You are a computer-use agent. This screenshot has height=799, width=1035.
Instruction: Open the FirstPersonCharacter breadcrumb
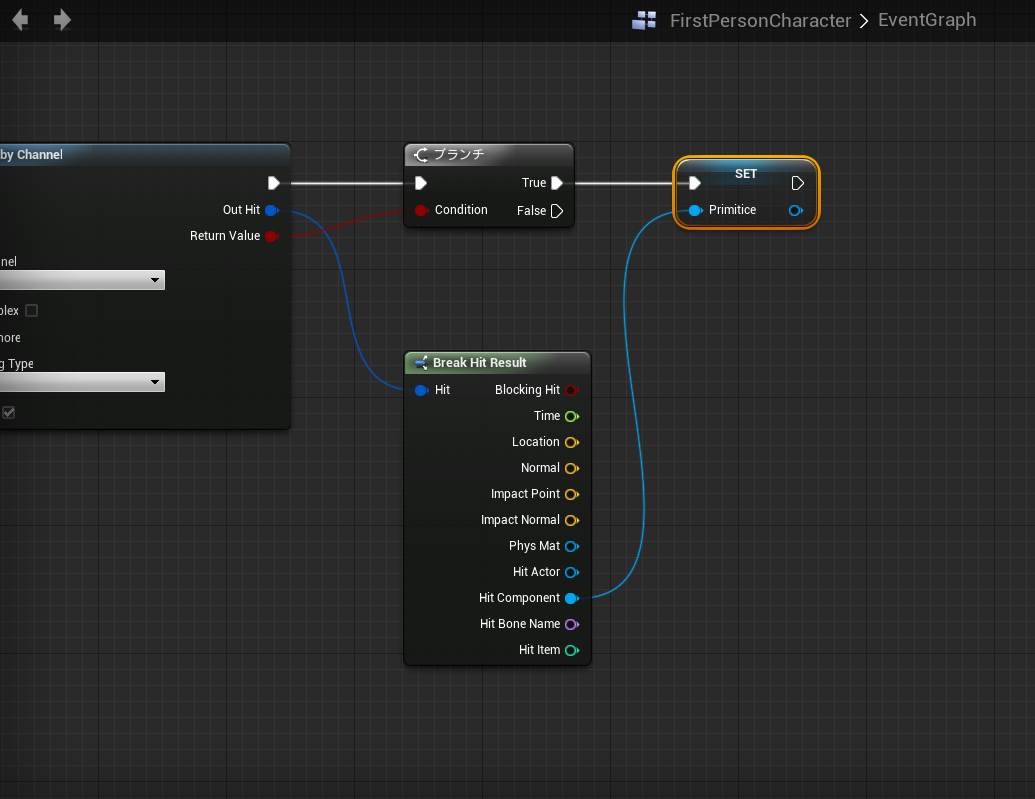click(x=760, y=20)
